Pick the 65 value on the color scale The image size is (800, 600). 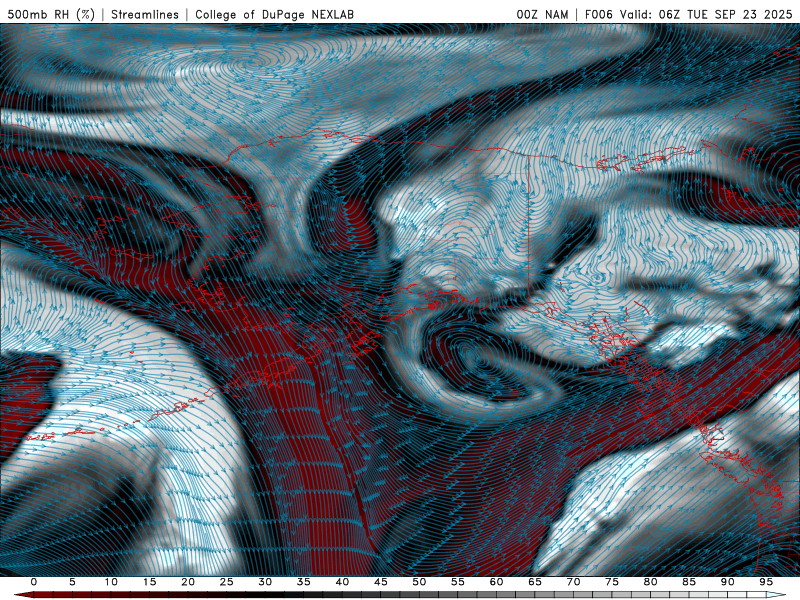tap(535, 582)
